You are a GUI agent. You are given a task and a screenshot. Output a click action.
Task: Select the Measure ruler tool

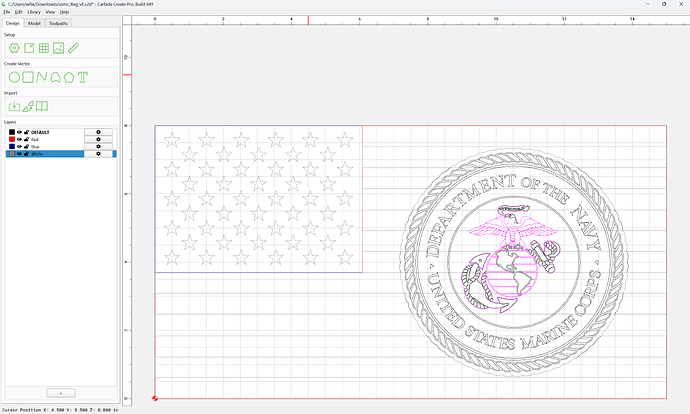73,48
